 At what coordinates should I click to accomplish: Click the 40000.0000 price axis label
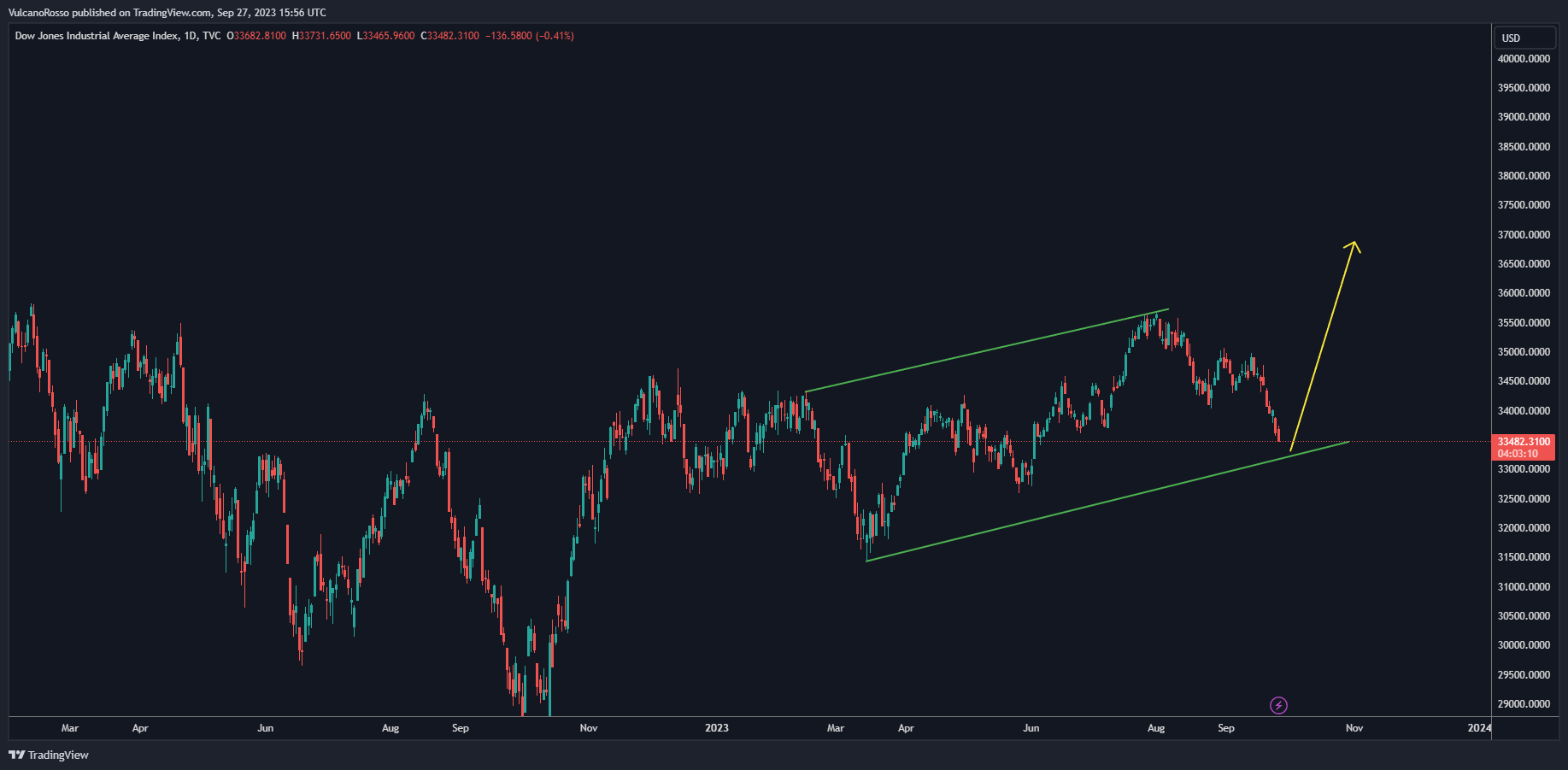[x=1524, y=59]
